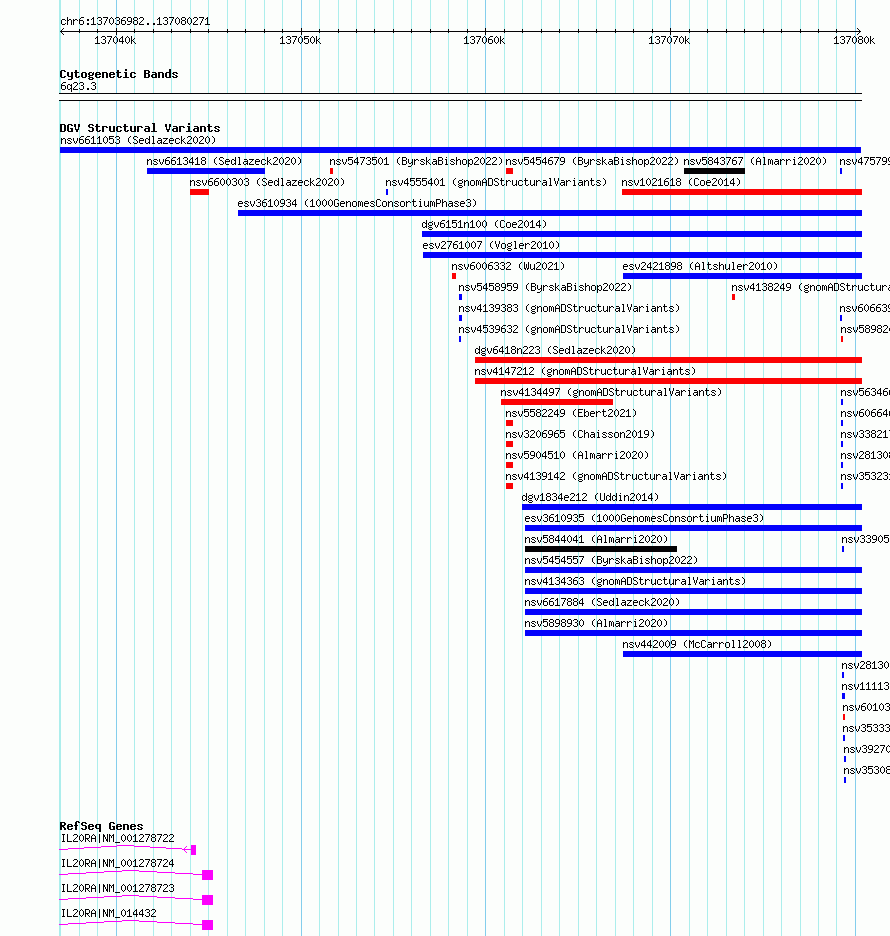Image resolution: width=890 pixels, height=936 pixels.
Task: Click the chr6:137036982..137080271 coordinate label
Action: pyautogui.click(x=135, y=21)
